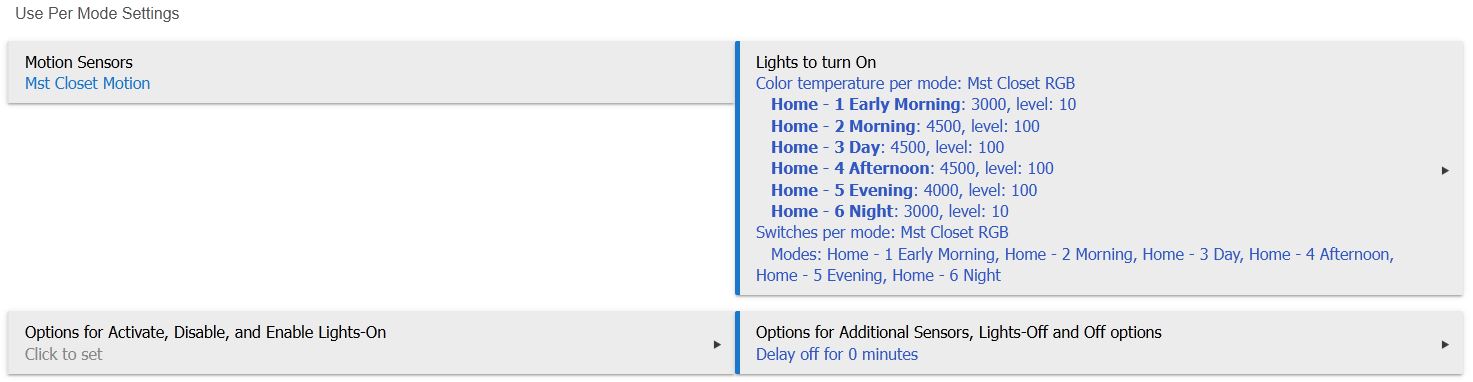The height and width of the screenshot is (382, 1473).
Task: Select the Home - 4 Afternoon row
Action: coord(912,169)
